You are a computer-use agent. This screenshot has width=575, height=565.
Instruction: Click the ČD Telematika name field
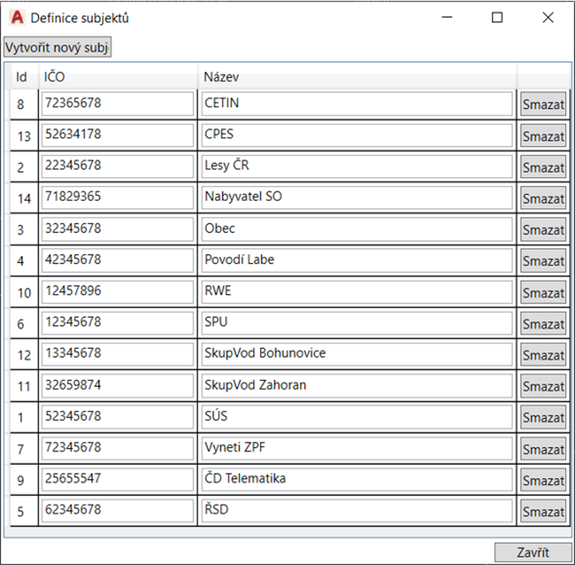tap(357, 479)
